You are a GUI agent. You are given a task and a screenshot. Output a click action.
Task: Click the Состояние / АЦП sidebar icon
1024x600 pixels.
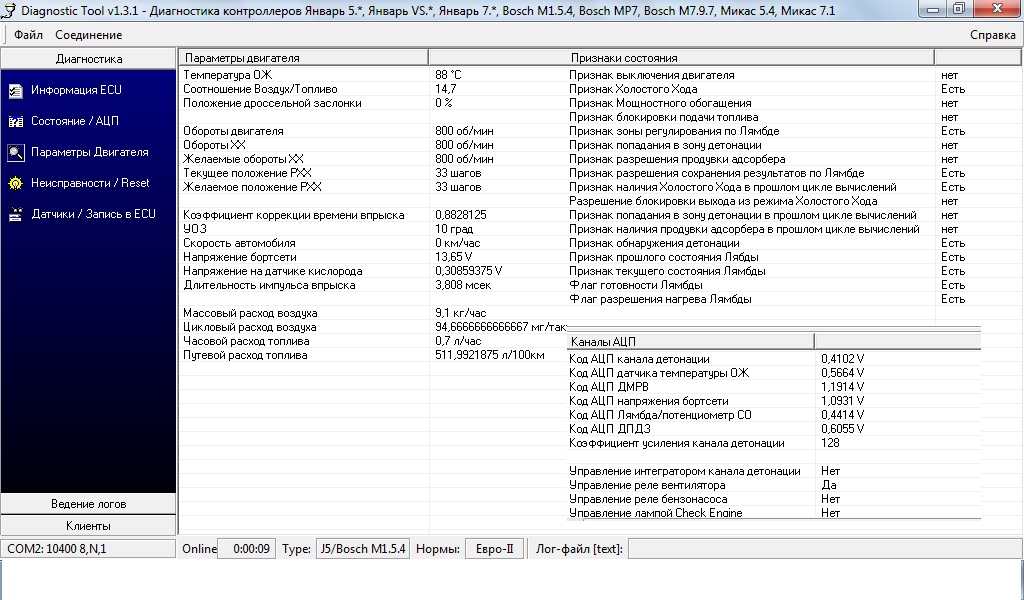click(x=15, y=121)
